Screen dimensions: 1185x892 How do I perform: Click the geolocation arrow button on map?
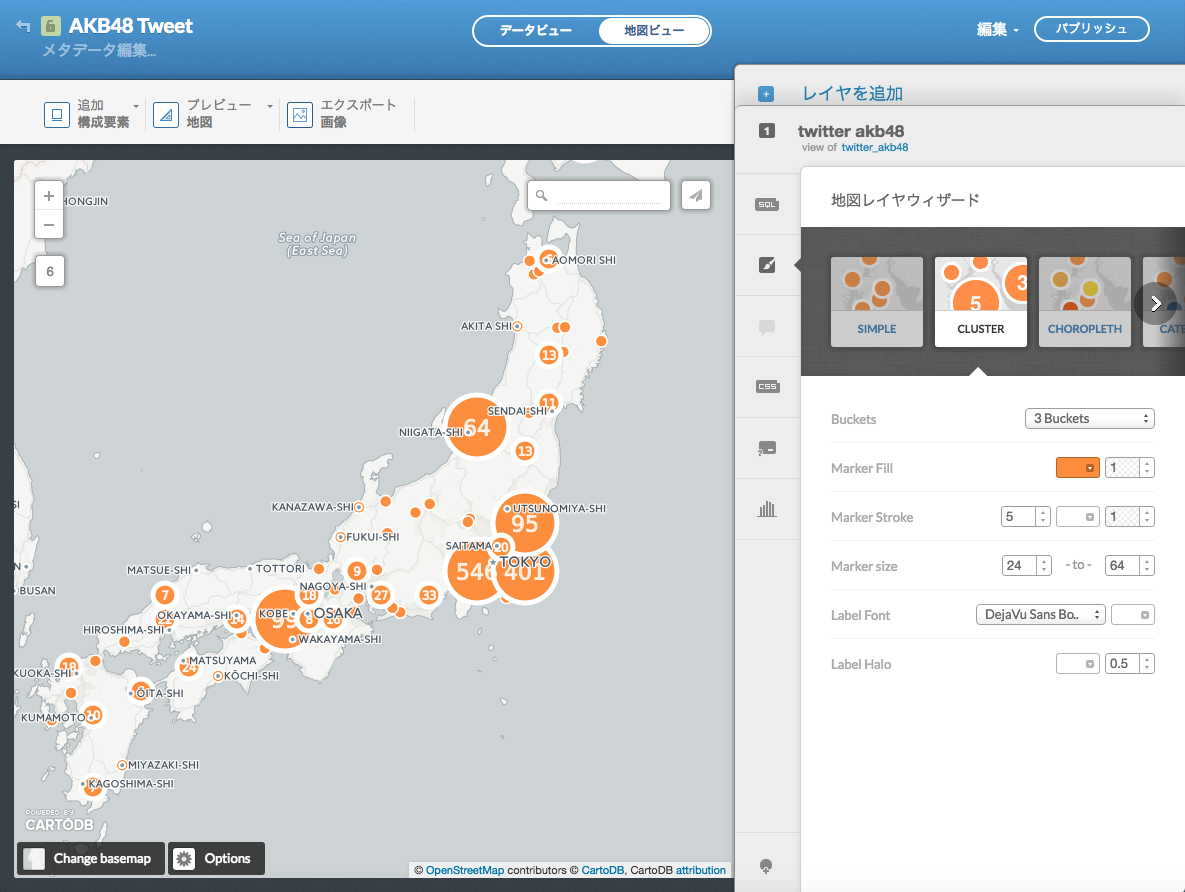point(695,195)
